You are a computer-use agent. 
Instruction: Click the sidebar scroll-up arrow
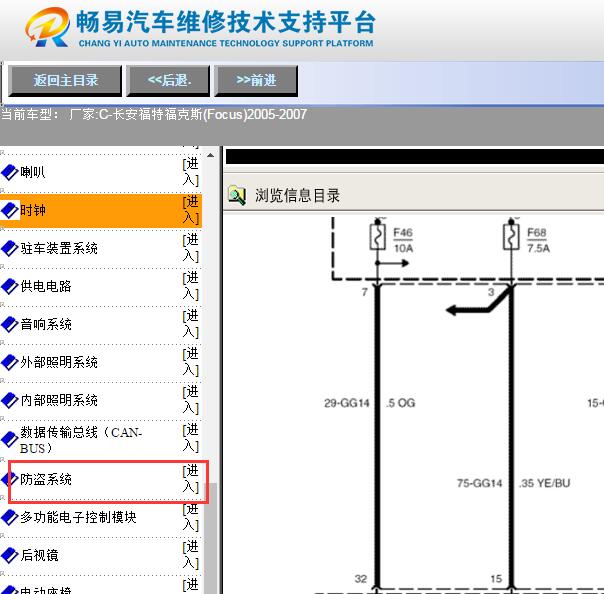210,155
